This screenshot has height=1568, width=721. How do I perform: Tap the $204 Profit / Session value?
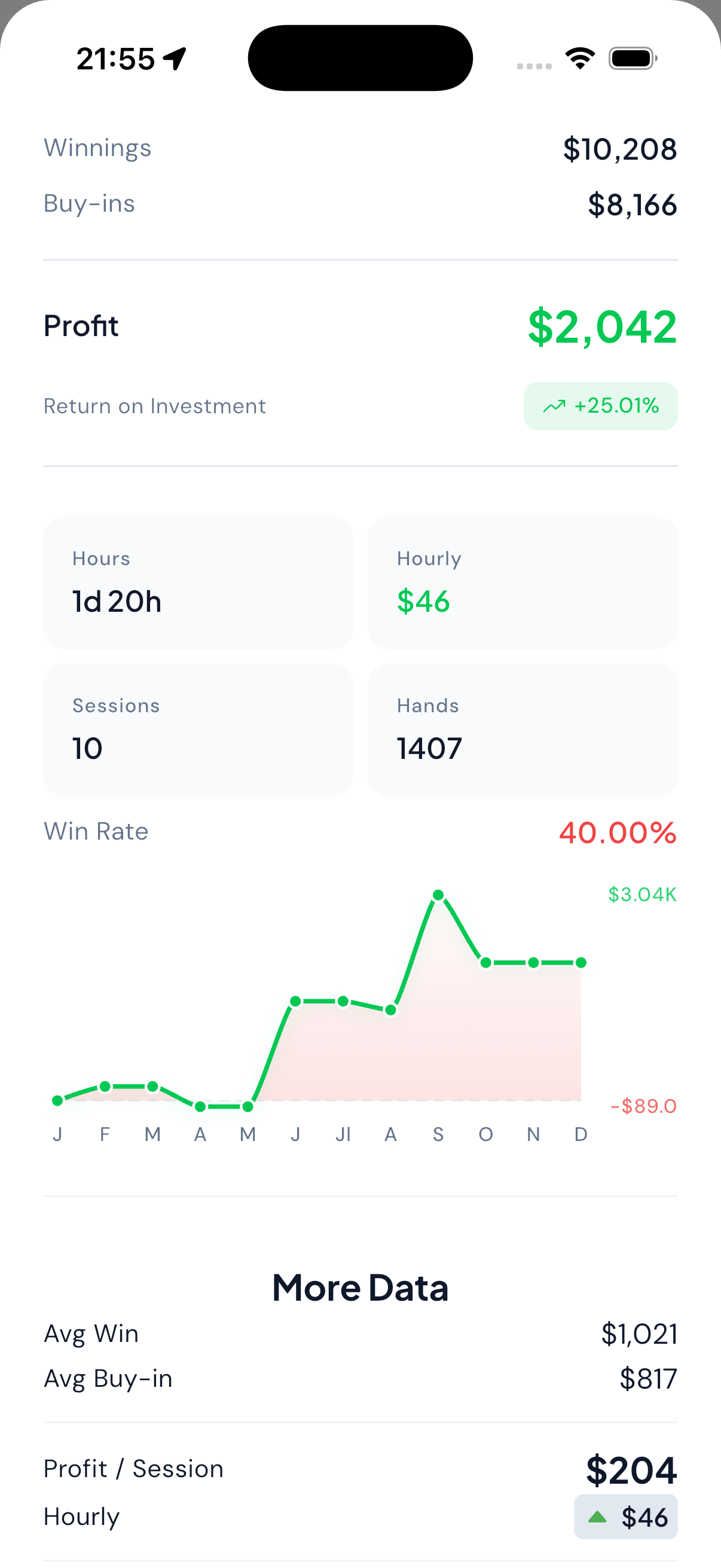tap(631, 1470)
